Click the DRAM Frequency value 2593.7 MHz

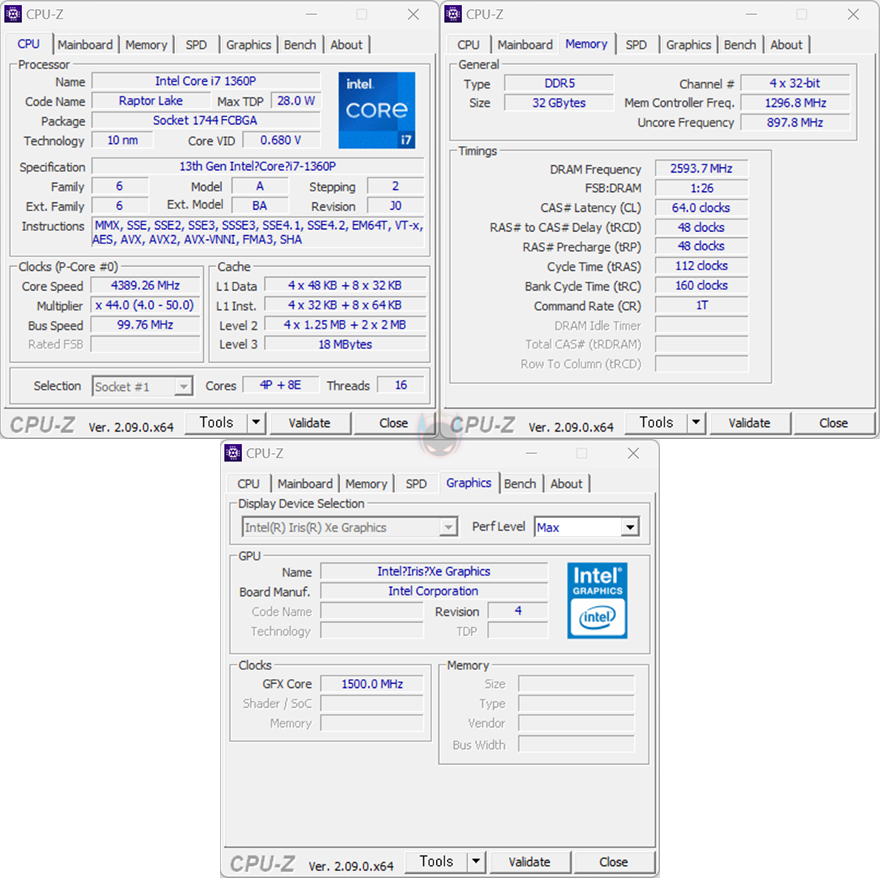(x=702, y=168)
